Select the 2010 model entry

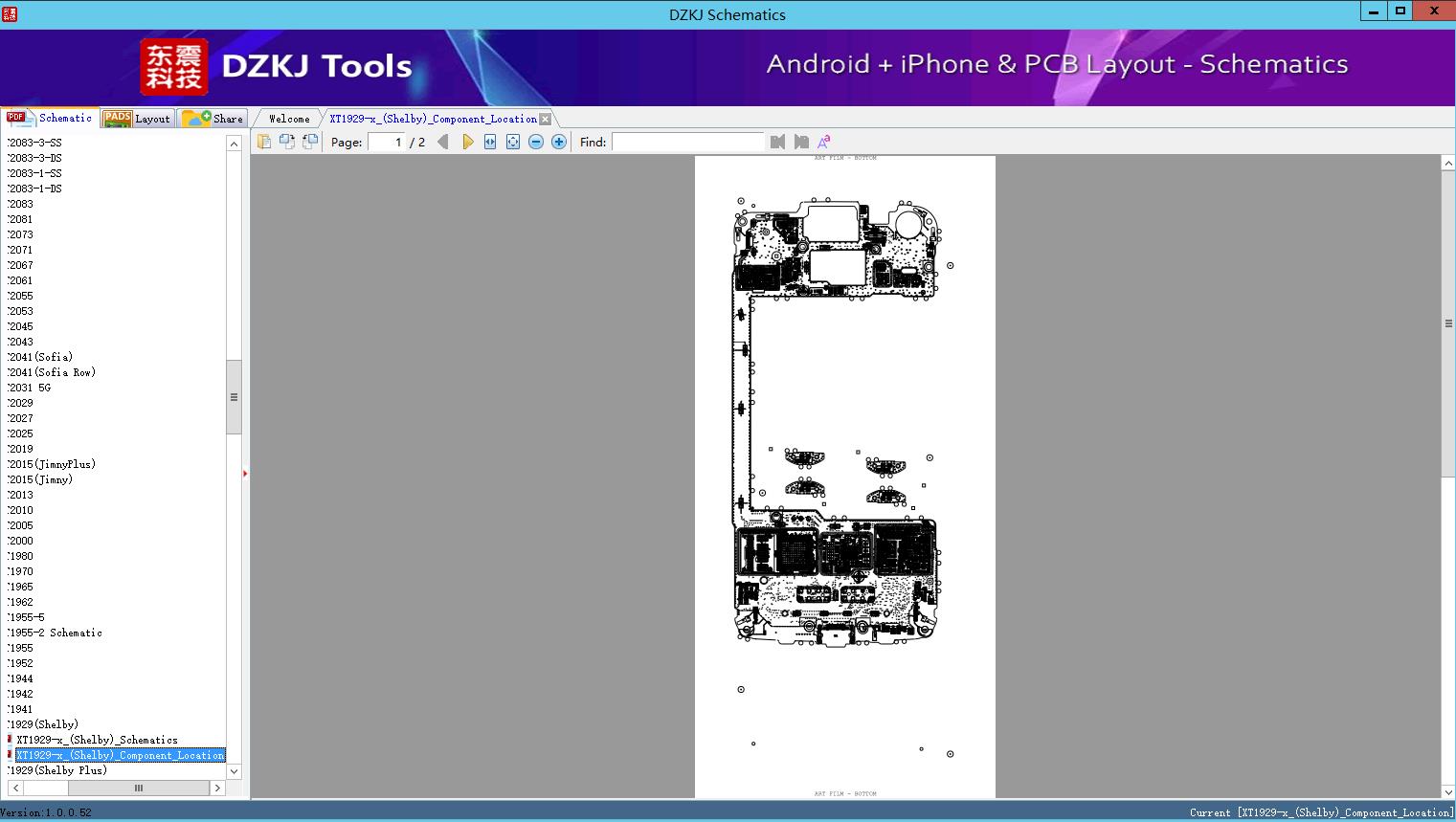click(20, 510)
